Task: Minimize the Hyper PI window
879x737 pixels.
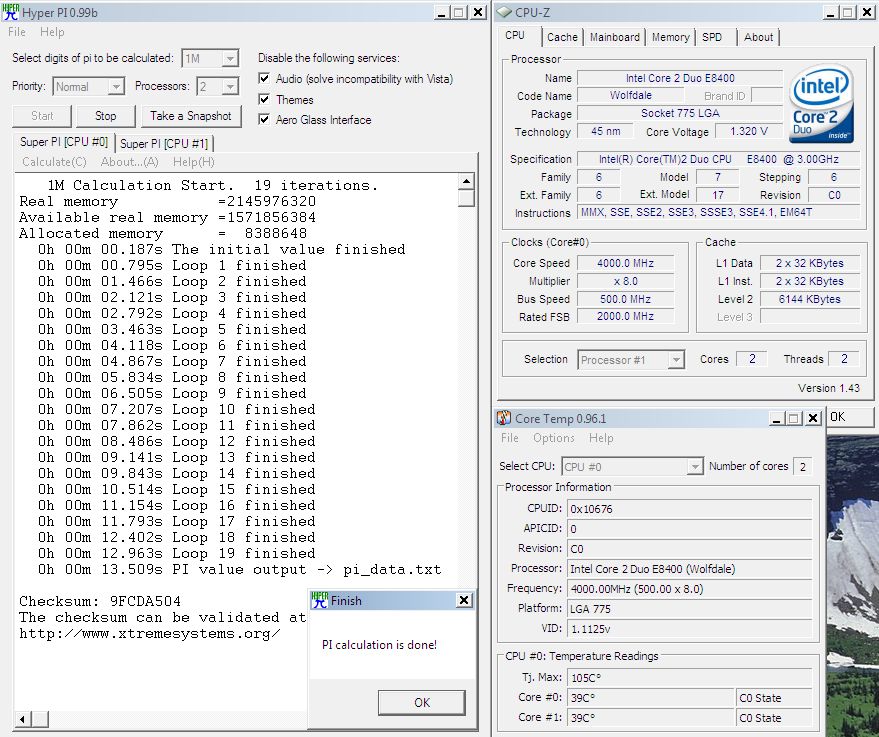Action: pyautogui.click(x=442, y=12)
